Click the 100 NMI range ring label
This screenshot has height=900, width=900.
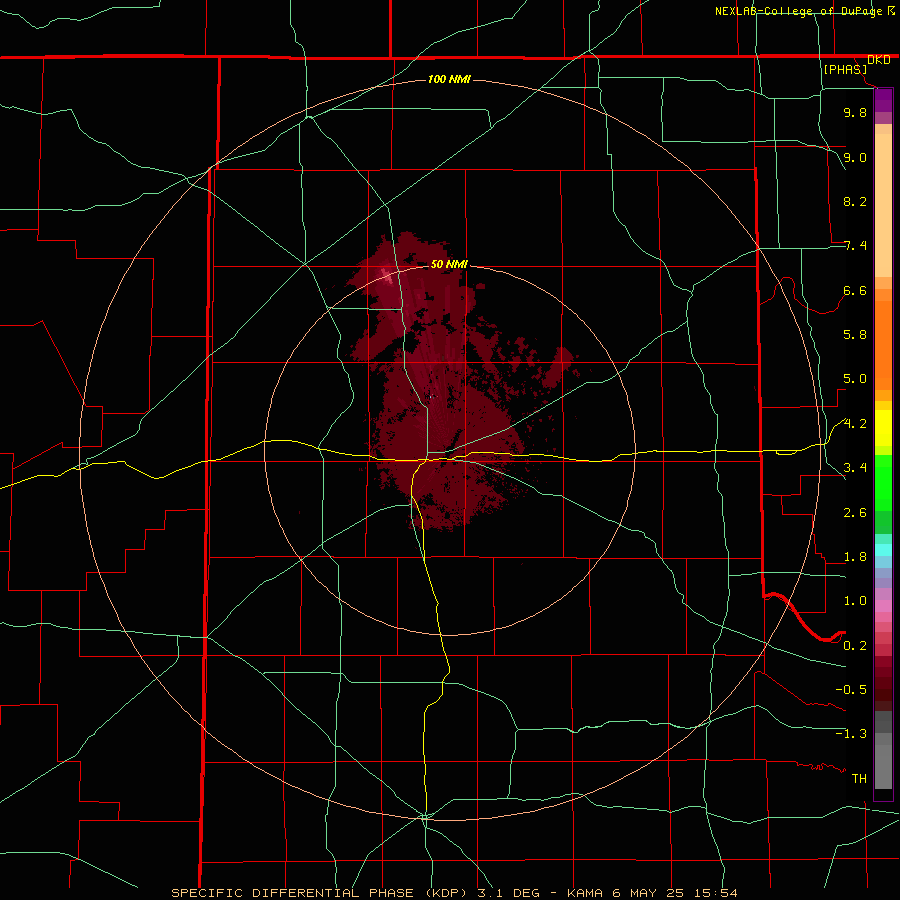449,79
